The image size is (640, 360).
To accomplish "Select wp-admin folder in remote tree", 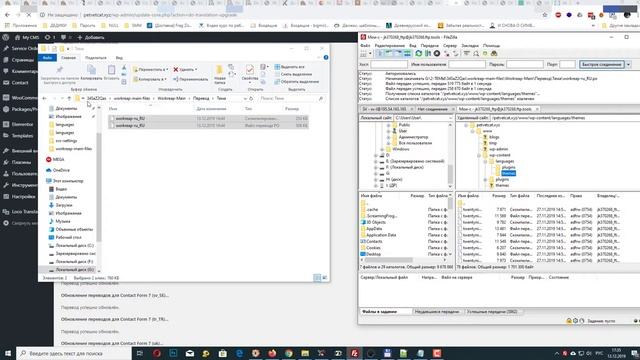I will click(x=499, y=149).
